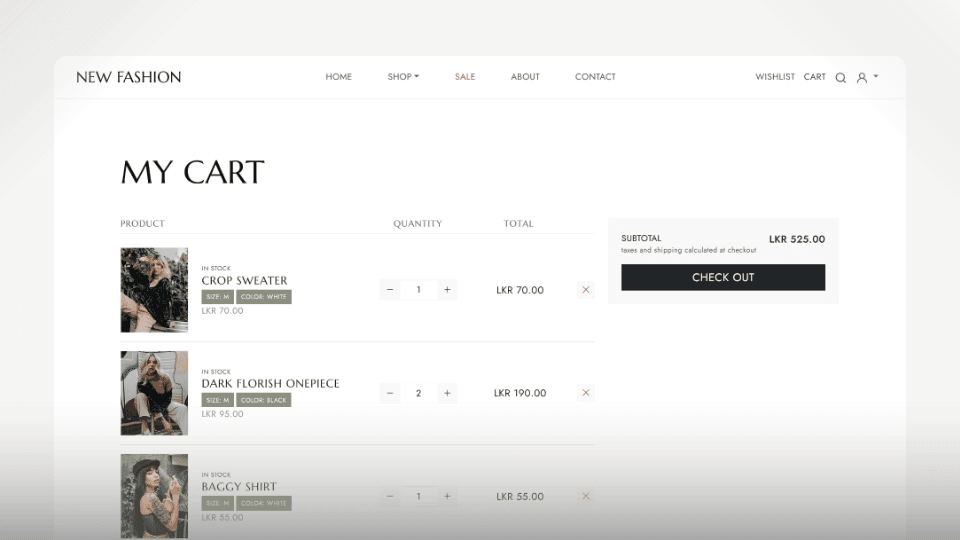Click the MY CART heading
Viewport: 960px width, 540px height.
point(193,172)
